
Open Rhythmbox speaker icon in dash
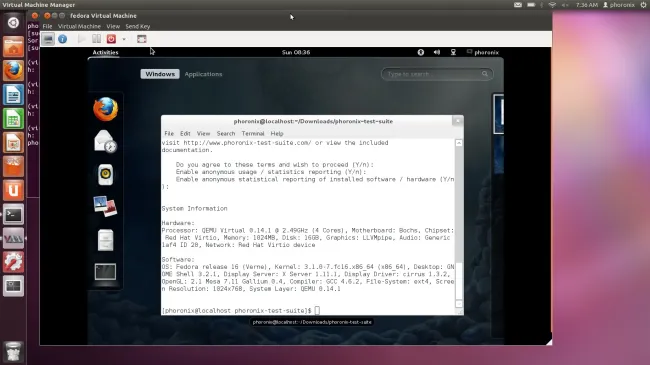(x=105, y=175)
